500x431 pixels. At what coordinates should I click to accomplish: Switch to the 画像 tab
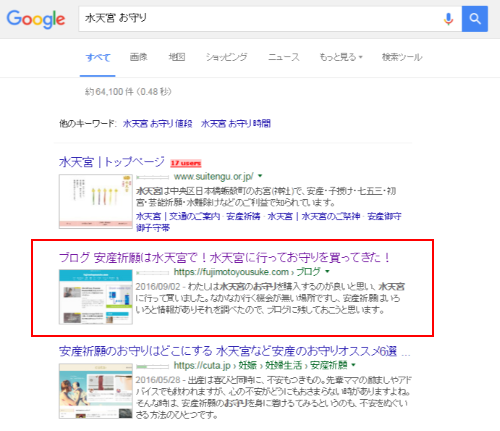(x=138, y=57)
